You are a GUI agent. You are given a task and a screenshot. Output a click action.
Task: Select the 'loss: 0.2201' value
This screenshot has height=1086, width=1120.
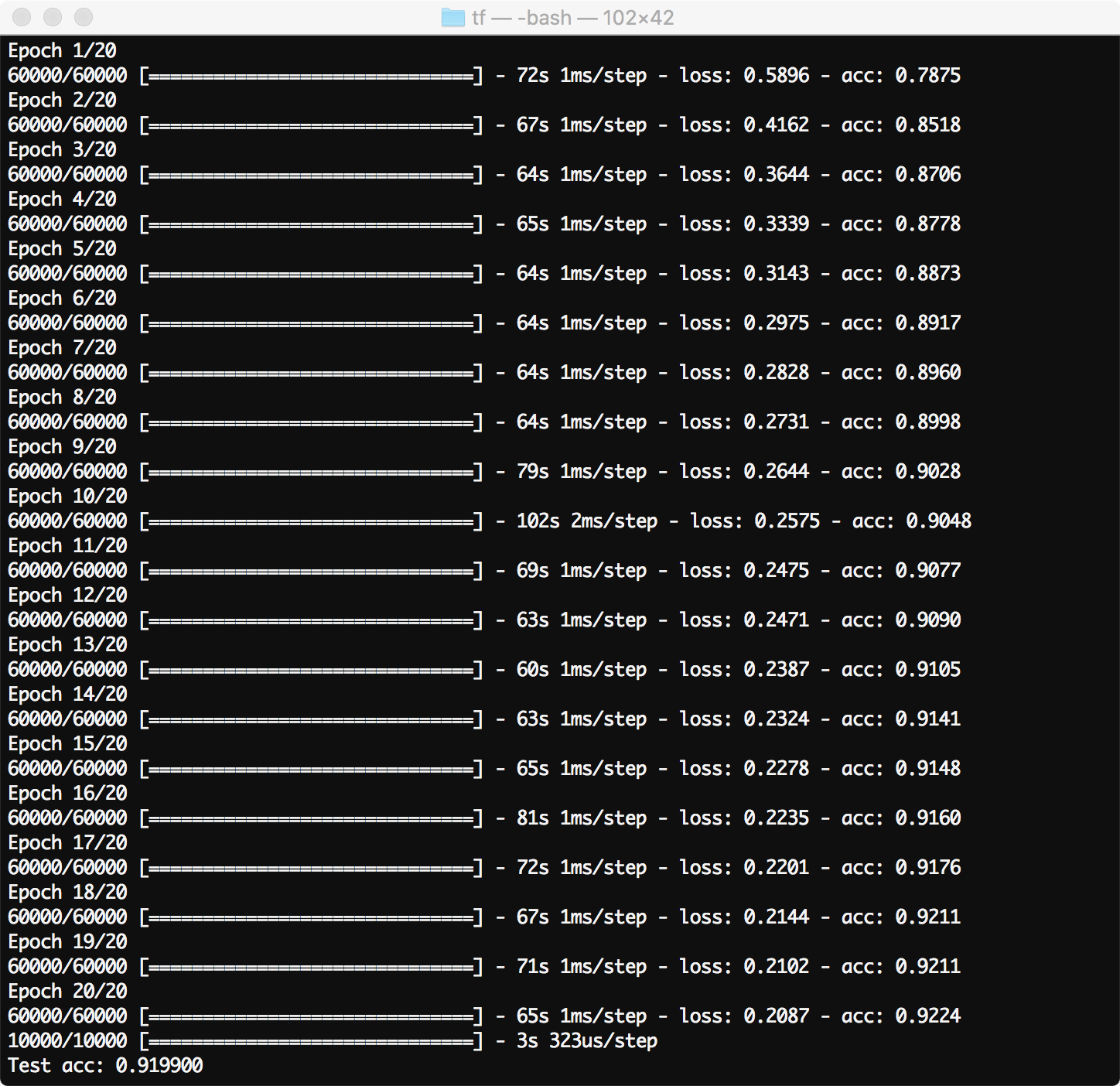point(744,868)
